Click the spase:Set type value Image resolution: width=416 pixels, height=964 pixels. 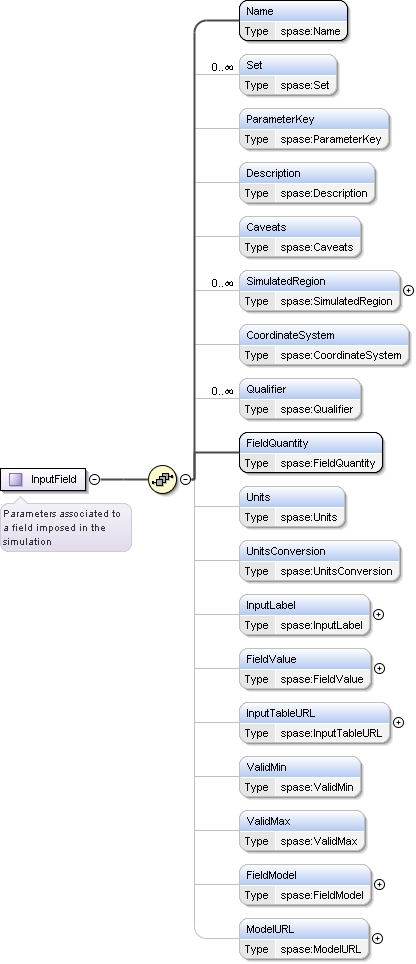(305, 85)
